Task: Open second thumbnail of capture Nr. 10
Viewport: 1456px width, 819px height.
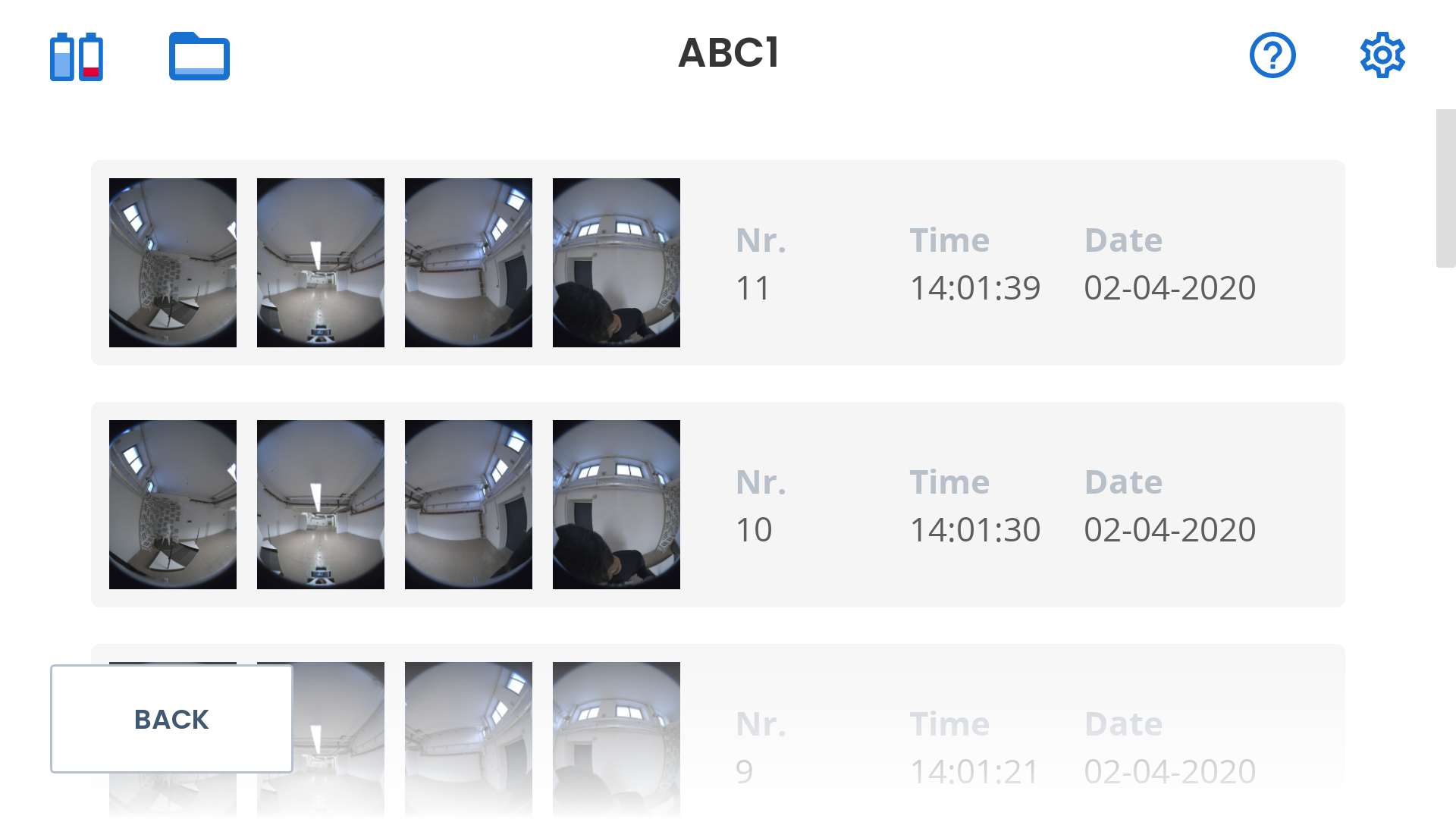Action: click(x=321, y=504)
